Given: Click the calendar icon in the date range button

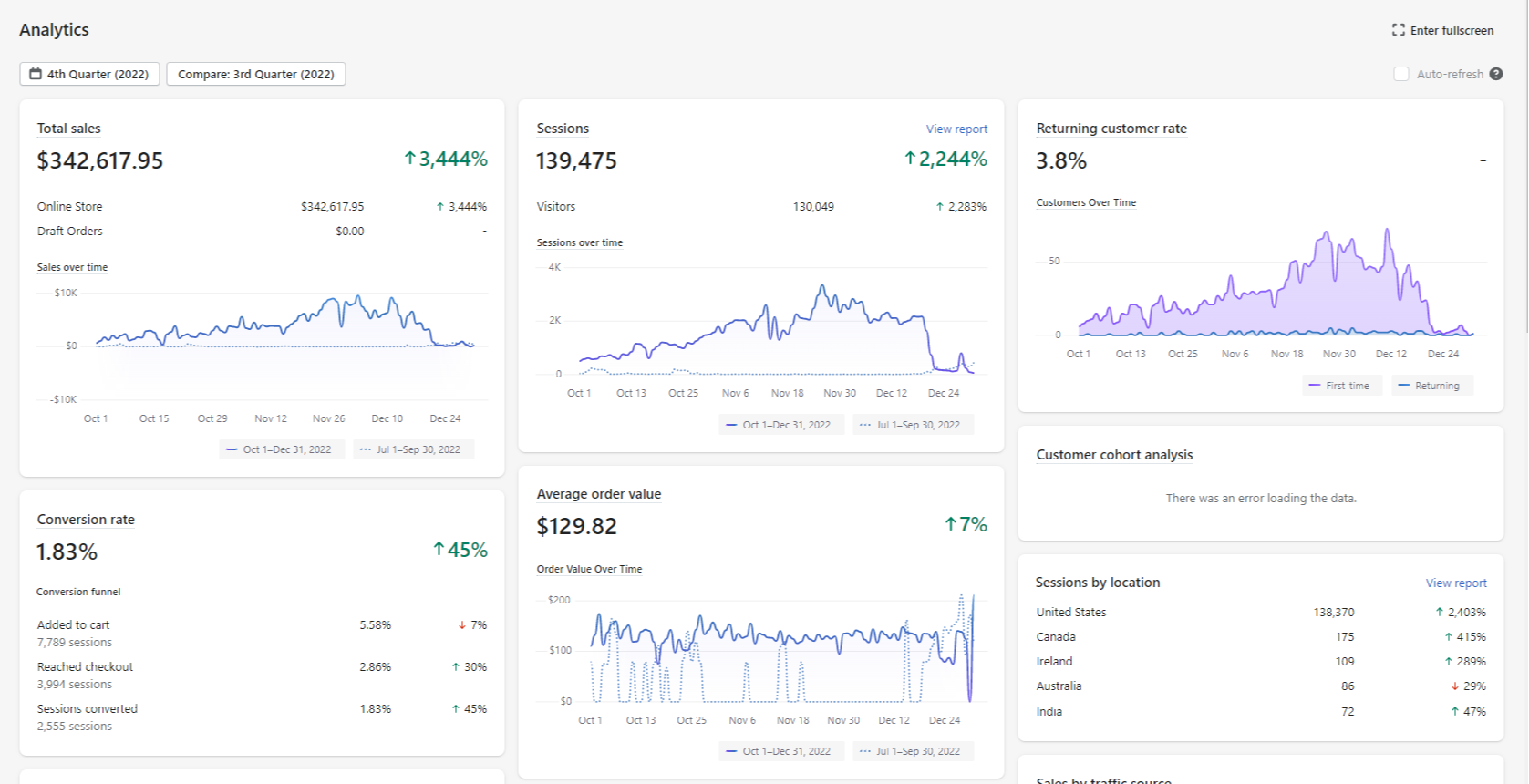Looking at the screenshot, I should click(36, 74).
